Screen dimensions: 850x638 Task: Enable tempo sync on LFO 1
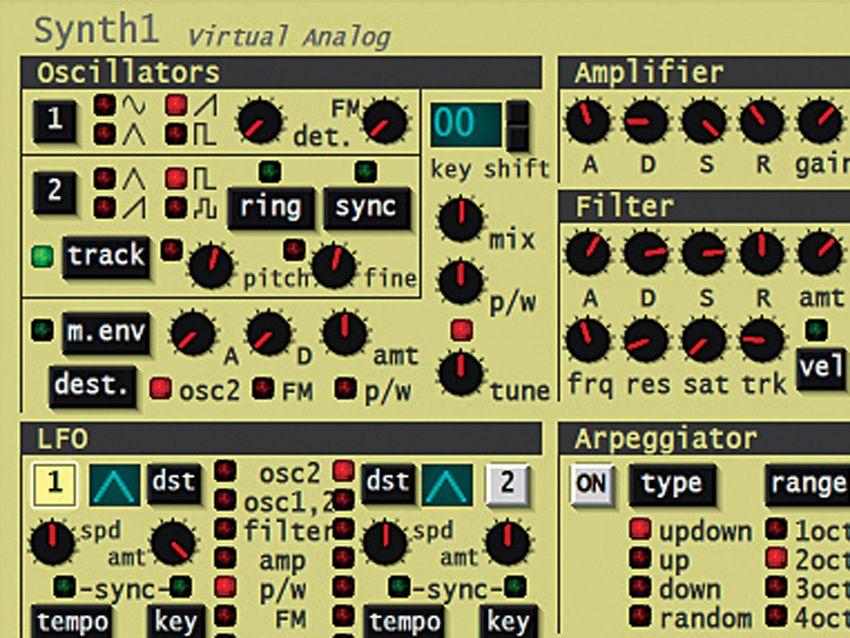(x=71, y=622)
